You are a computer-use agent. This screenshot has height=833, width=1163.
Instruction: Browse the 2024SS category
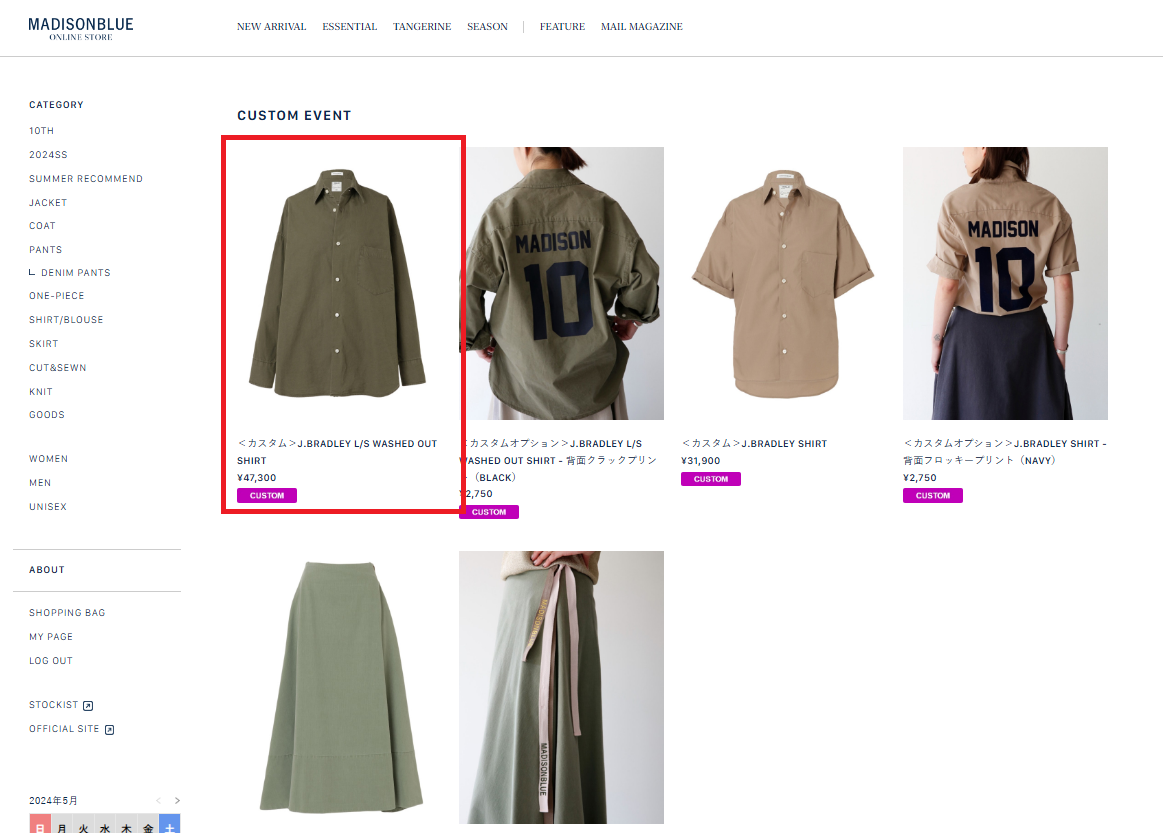point(48,154)
